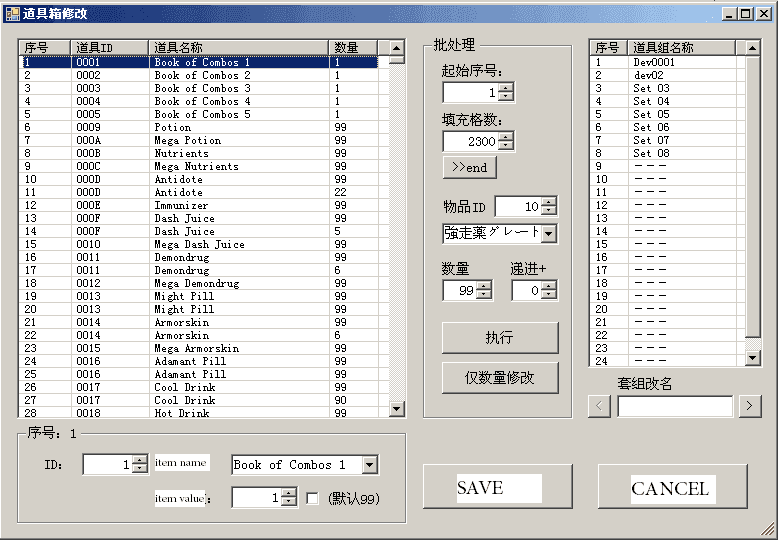Decrease the 递进+ increment value
Screen dimensions: 778x540
click(549, 295)
